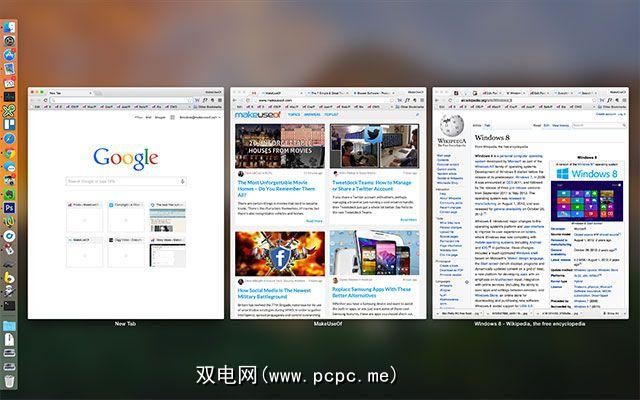Click the TOP LIST menu on MakeUseOf

(331, 115)
